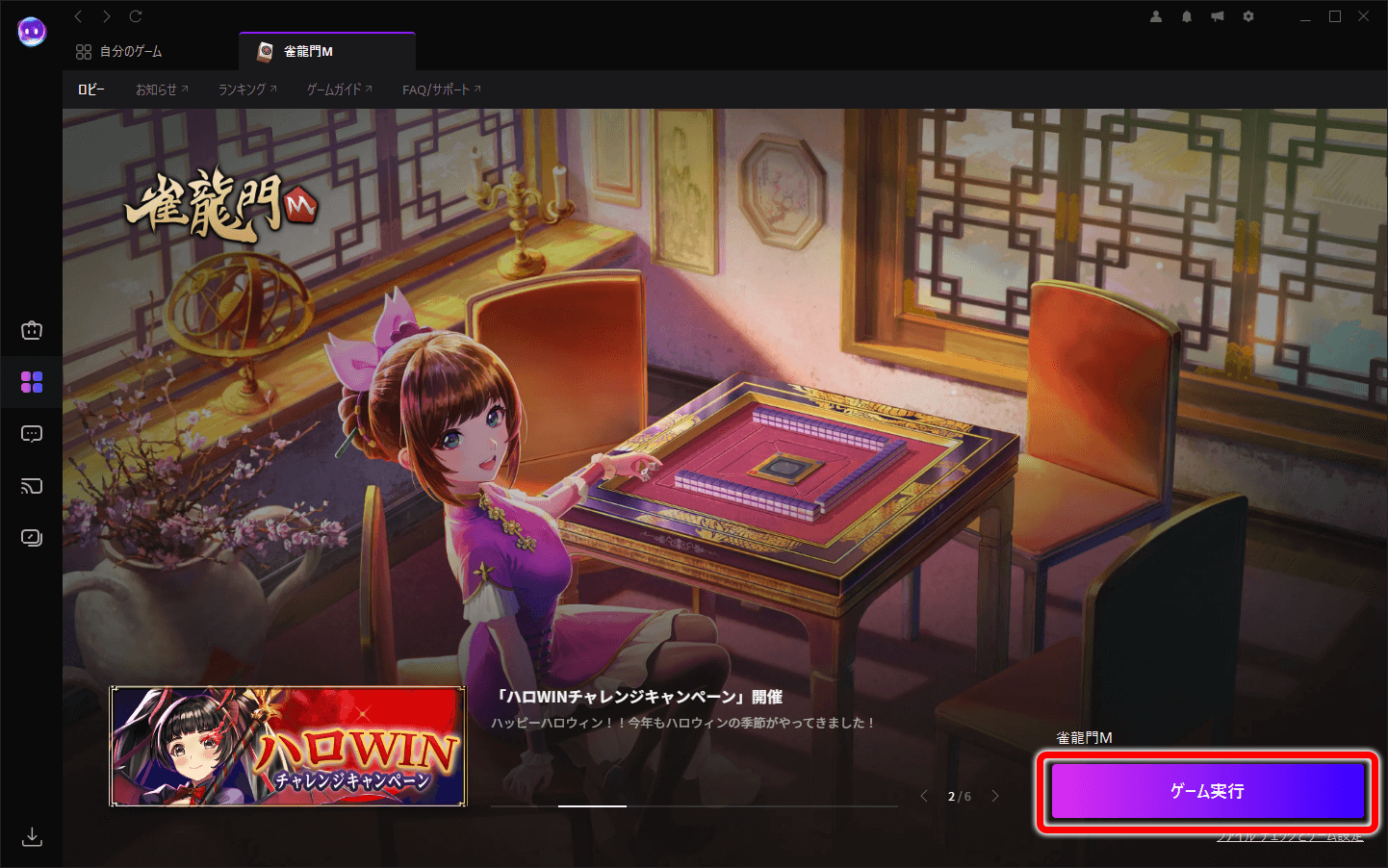
Task: Click the refresh page arrow
Action: (136, 16)
